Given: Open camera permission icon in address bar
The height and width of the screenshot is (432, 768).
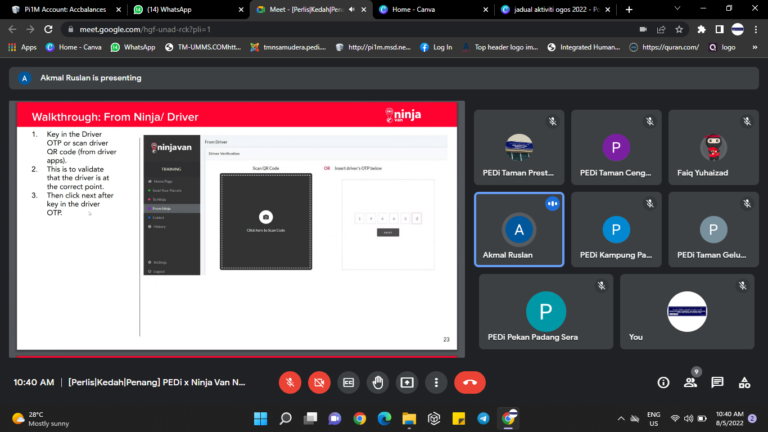Looking at the screenshot, I should coord(643,29).
